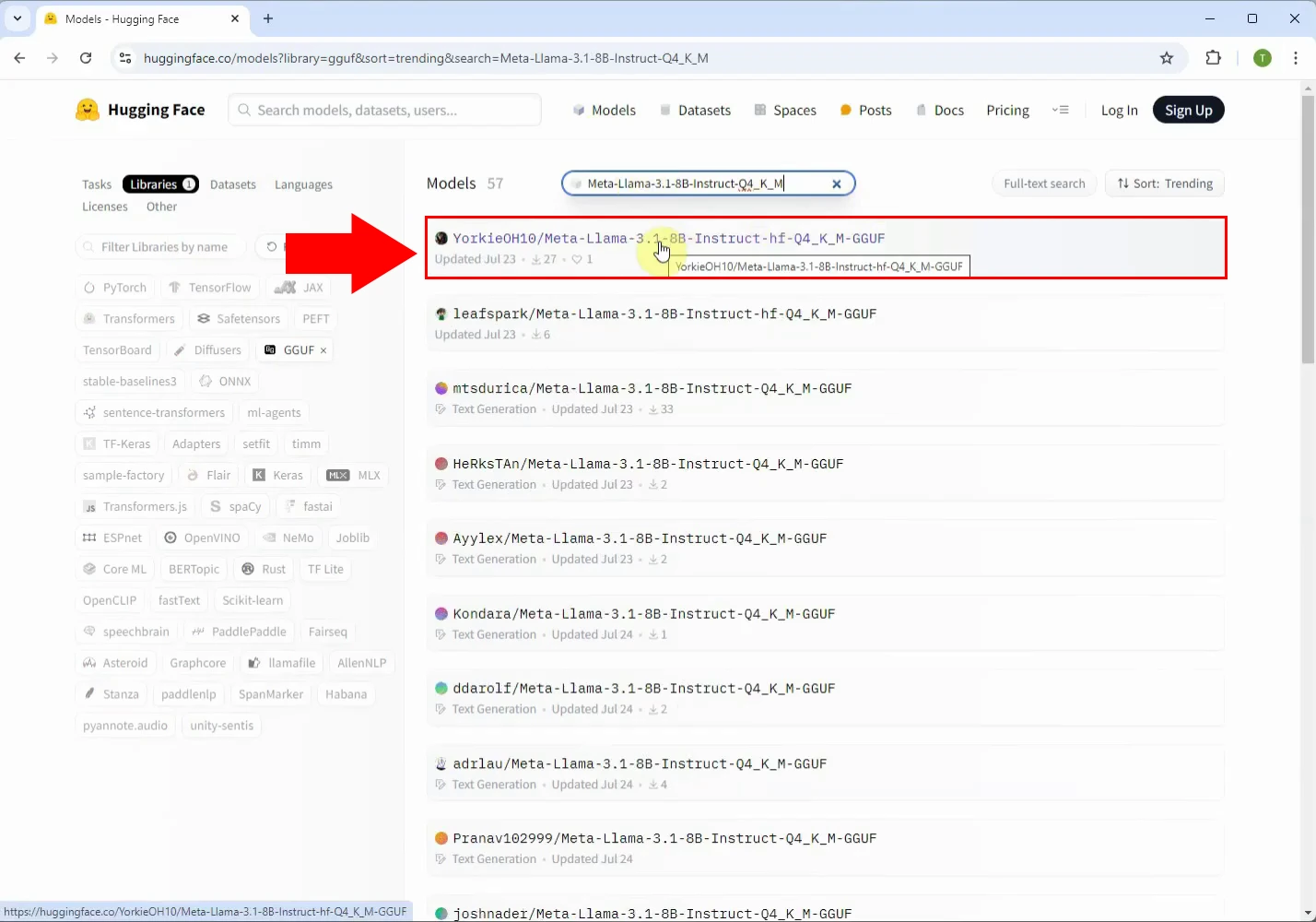The height and width of the screenshot is (922, 1316).
Task: Remove the GGUF filter via its x
Action: [x=323, y=350]
